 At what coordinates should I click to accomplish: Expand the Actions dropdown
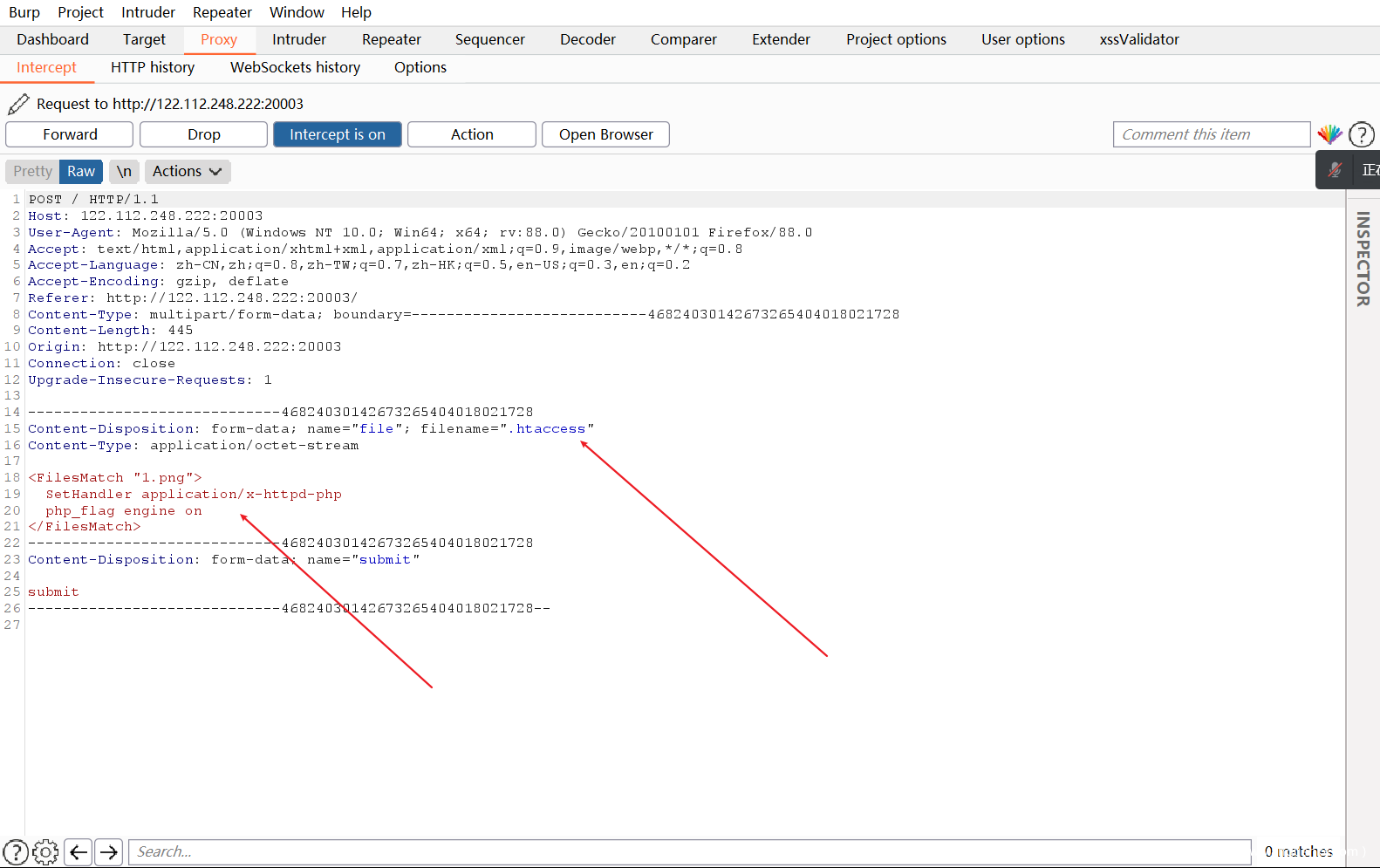187,171
